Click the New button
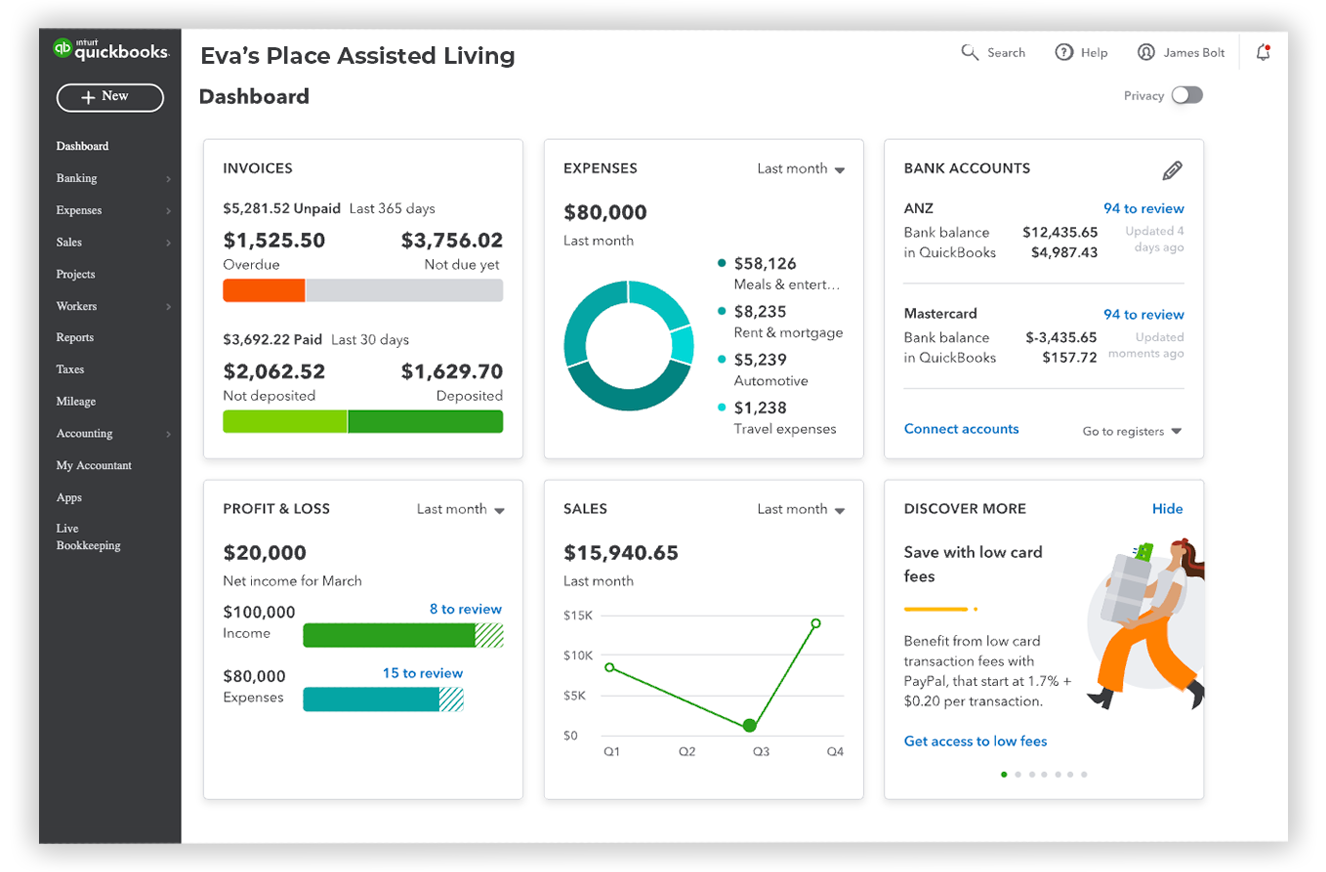Viewport: 1326px width, 872px height. click(x=109, y=97)
